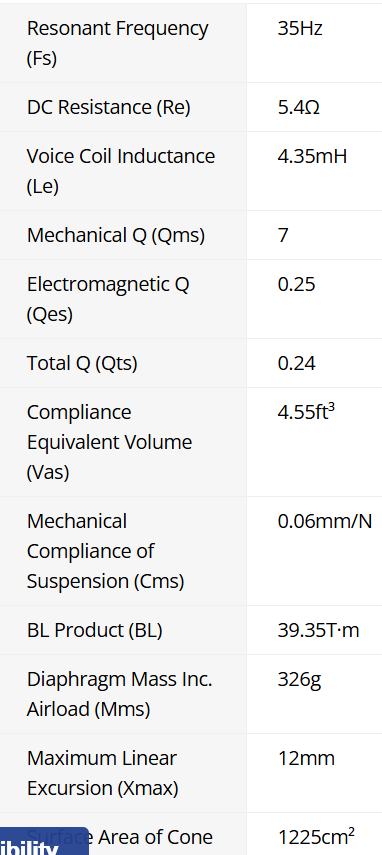Click the Resonant Frequency (Fs) label

pos(117,43)
